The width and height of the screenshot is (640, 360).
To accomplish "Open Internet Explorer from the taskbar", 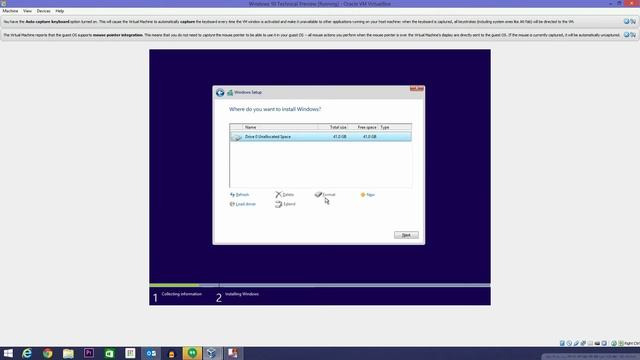I will coord(27,353).
